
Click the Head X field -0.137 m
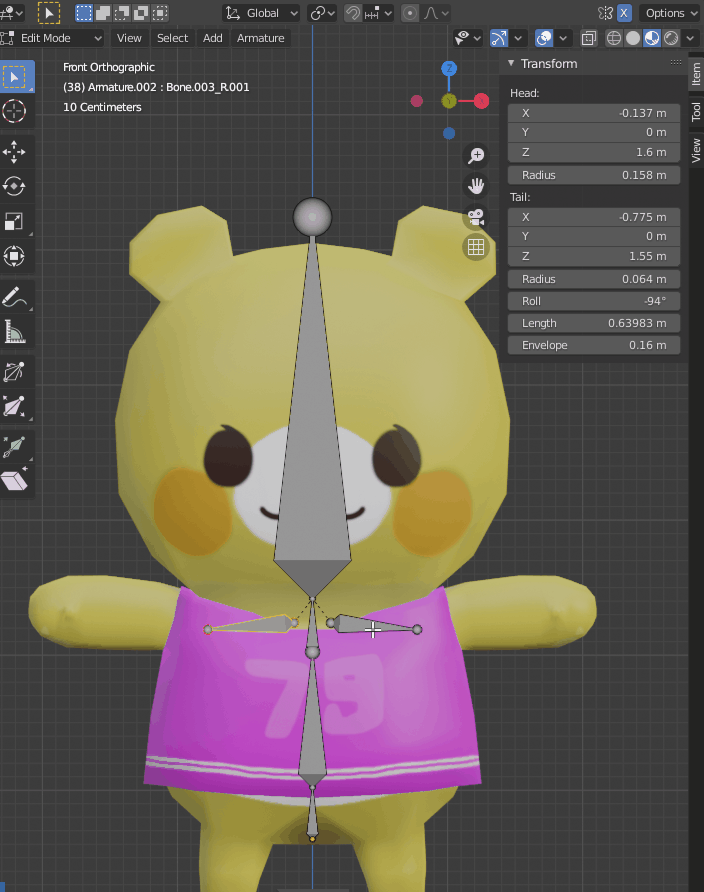[x=594, y=113]
